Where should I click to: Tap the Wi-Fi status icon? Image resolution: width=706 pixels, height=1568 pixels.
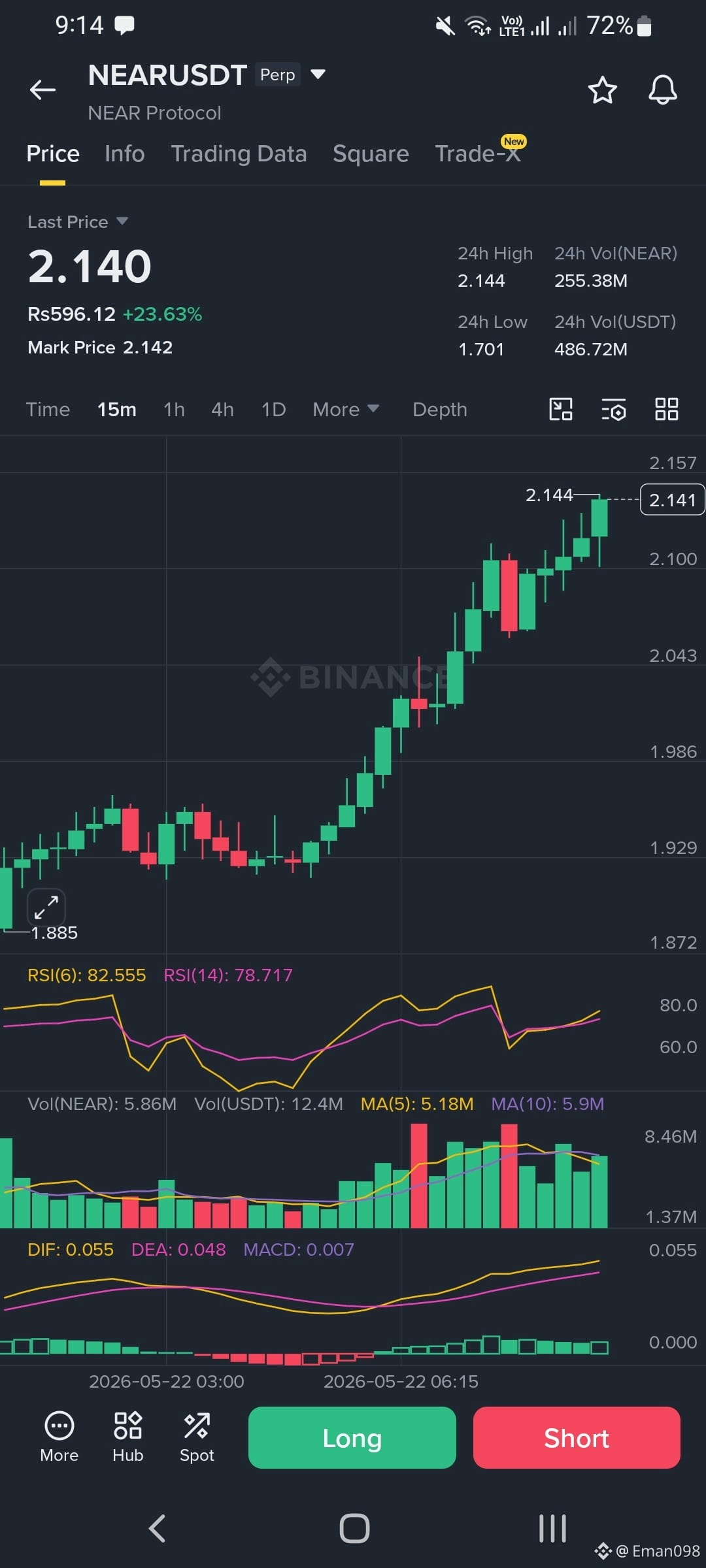point(478,26)
